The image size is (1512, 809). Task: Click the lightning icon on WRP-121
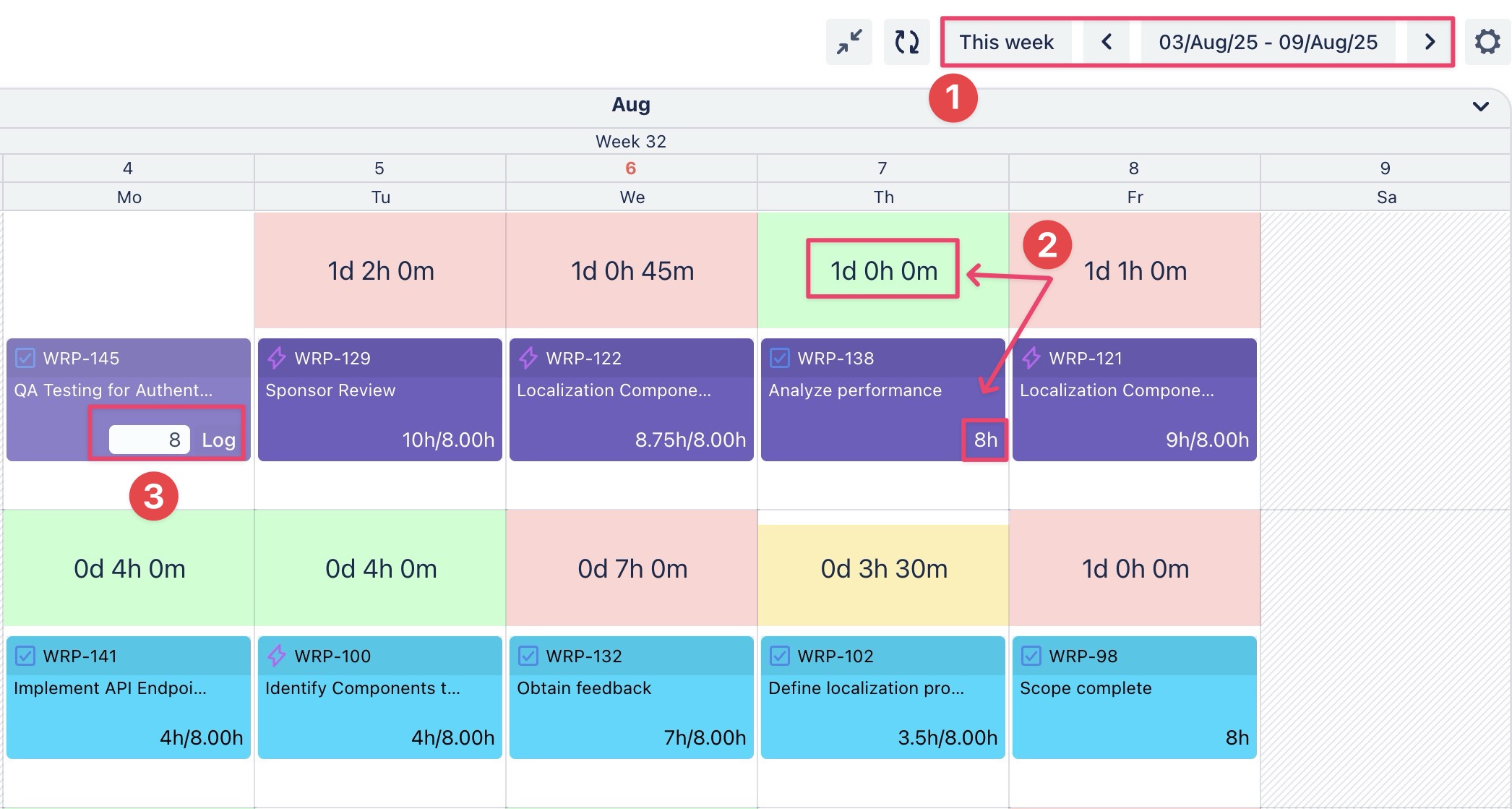point(1031,358)
